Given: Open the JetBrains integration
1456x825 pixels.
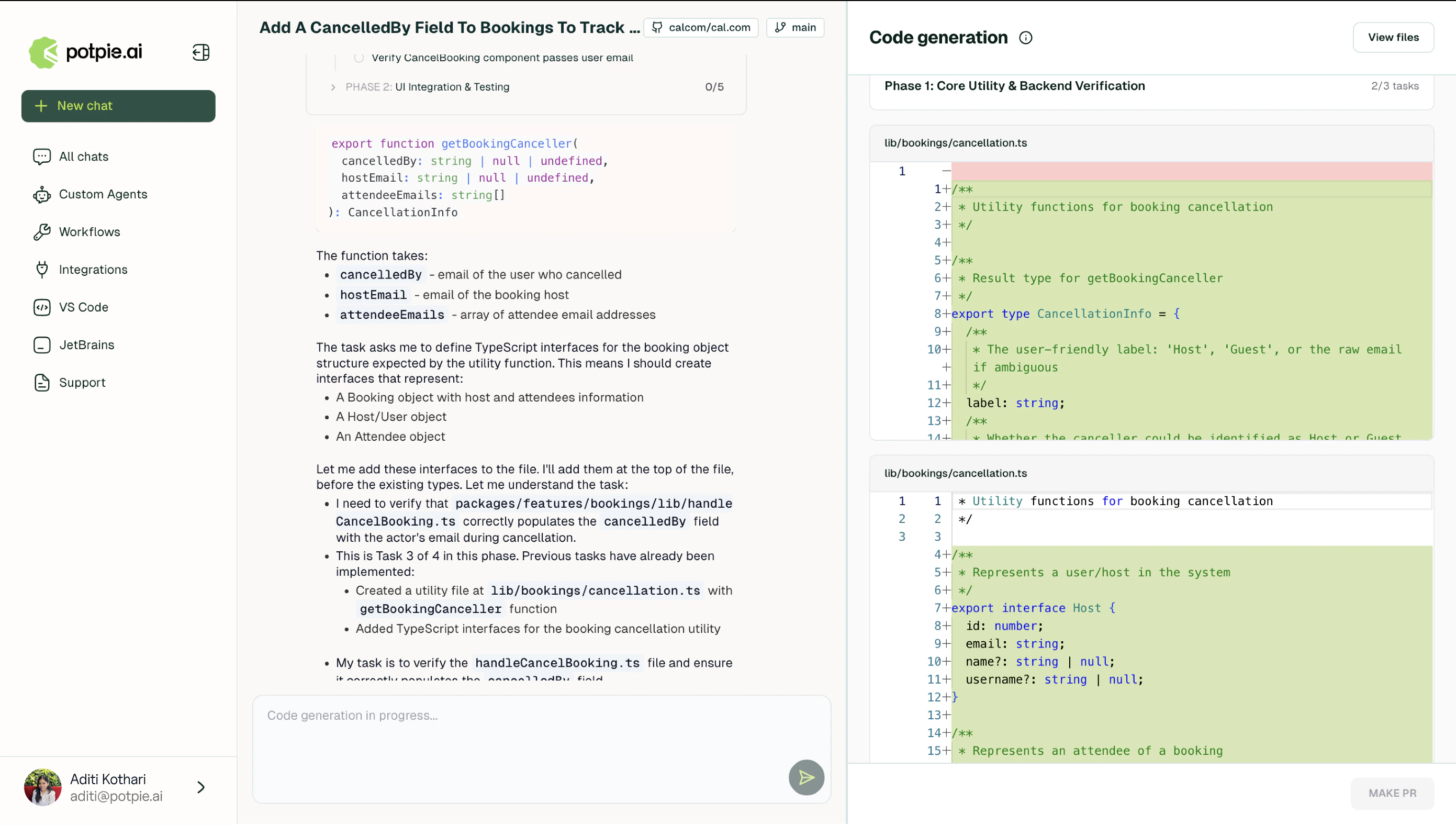Looking at the screenshot, I should click(x=87, y=344).
